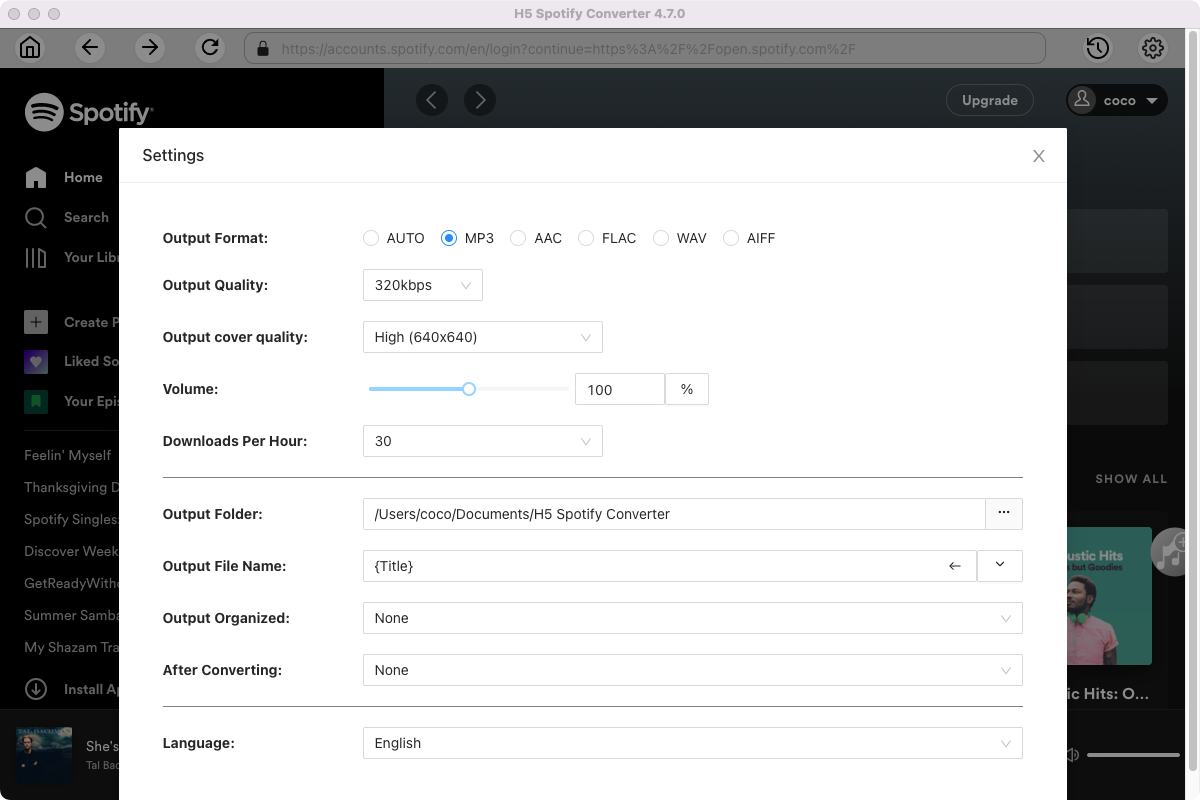Go back using Spotify's left chevron button
1200x800 pixels.
click(x=432, y=100)
